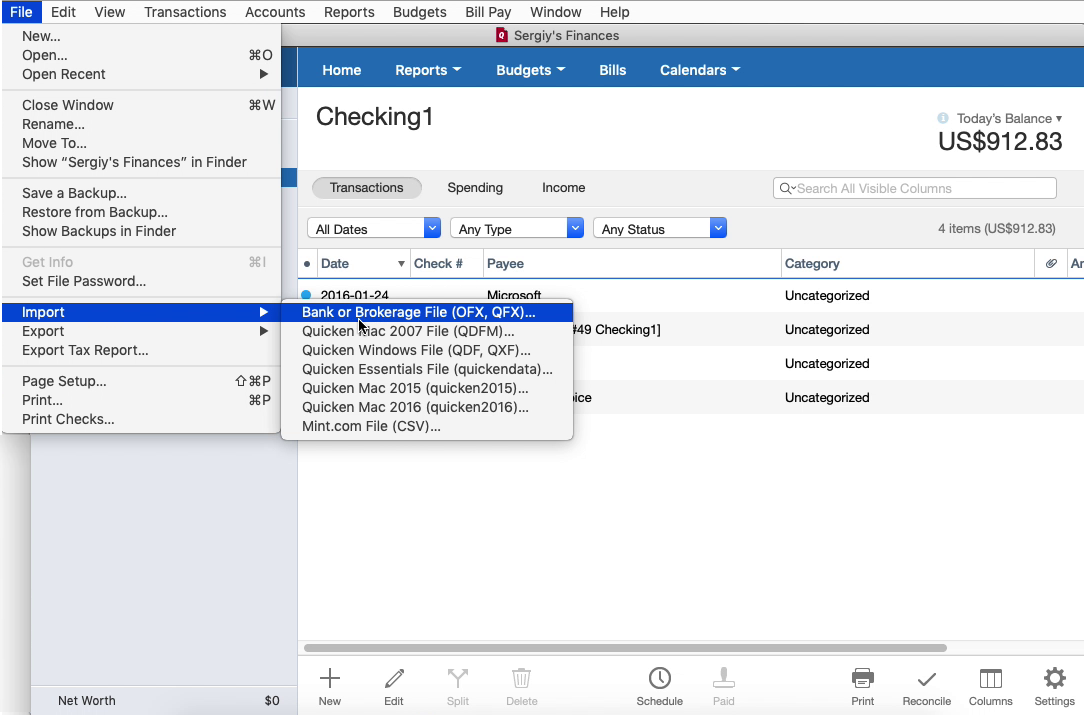Choose Restore from Backup menu item
Image resolution: width=1084 pixels, height=715 pixels.
click(x=142, y=212)
